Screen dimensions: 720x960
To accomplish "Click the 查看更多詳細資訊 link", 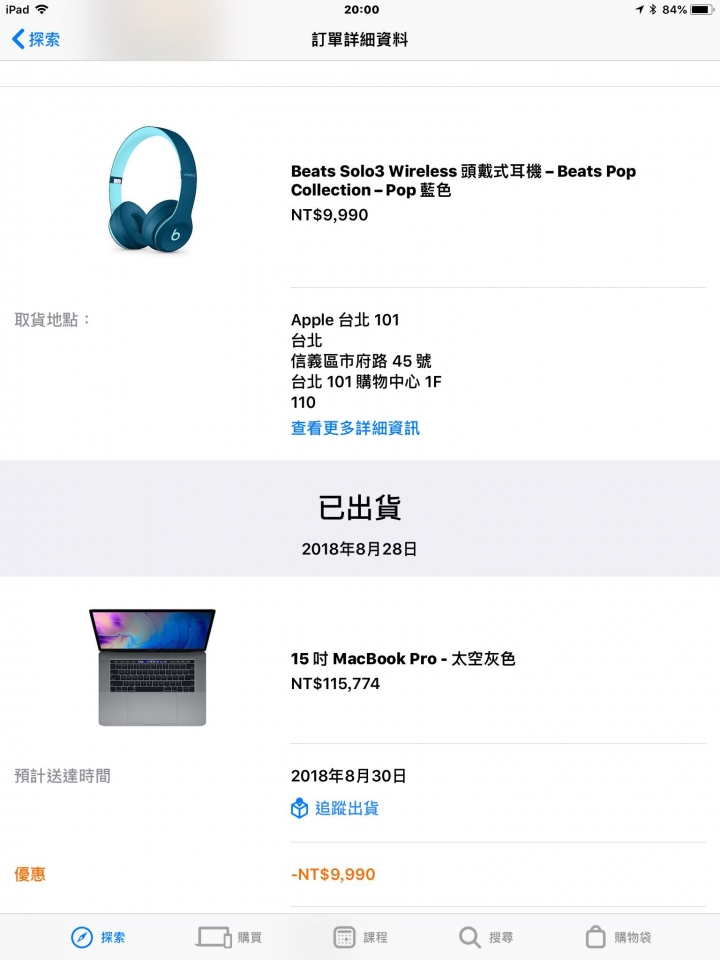I will pos(355,428).
